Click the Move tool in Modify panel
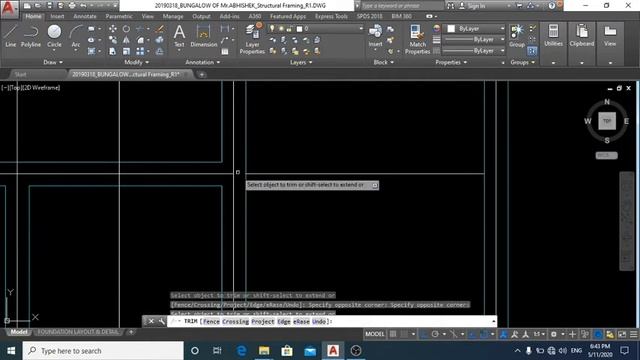The width and height of the screenshot is (640, 360). (x=113, y=29)
